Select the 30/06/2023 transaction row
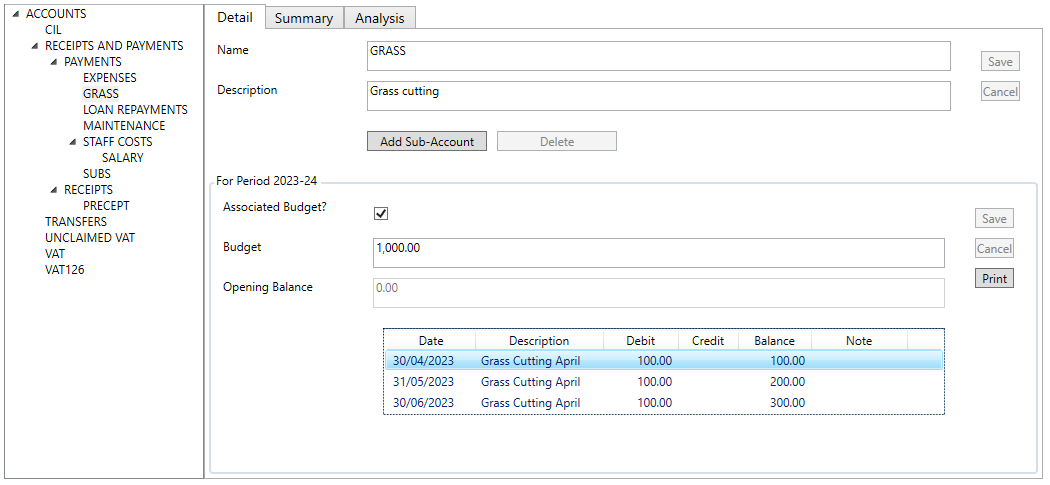The width and height of the screenshot is (1050, 485). (664, 403)
